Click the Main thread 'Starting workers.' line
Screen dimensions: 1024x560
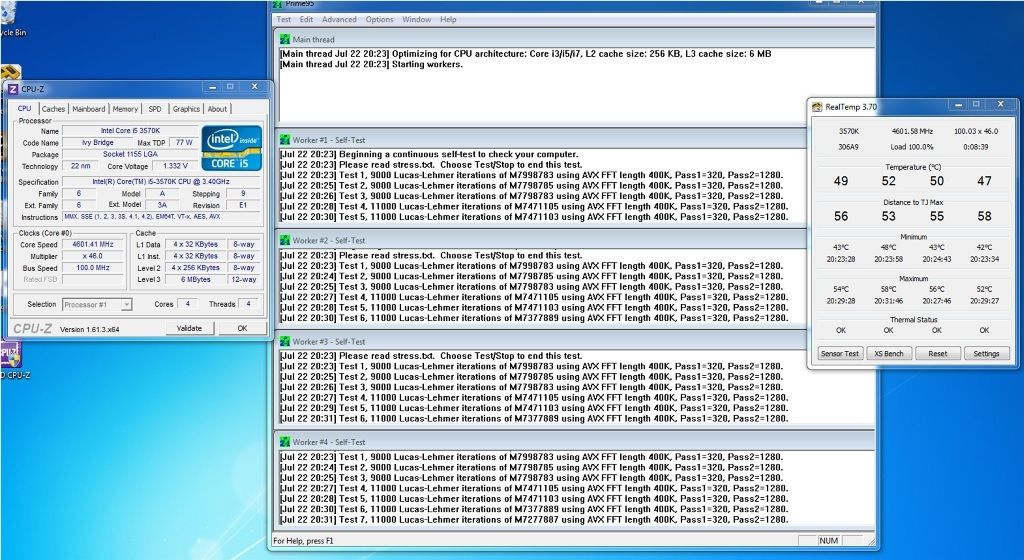(x=371, y=64)
